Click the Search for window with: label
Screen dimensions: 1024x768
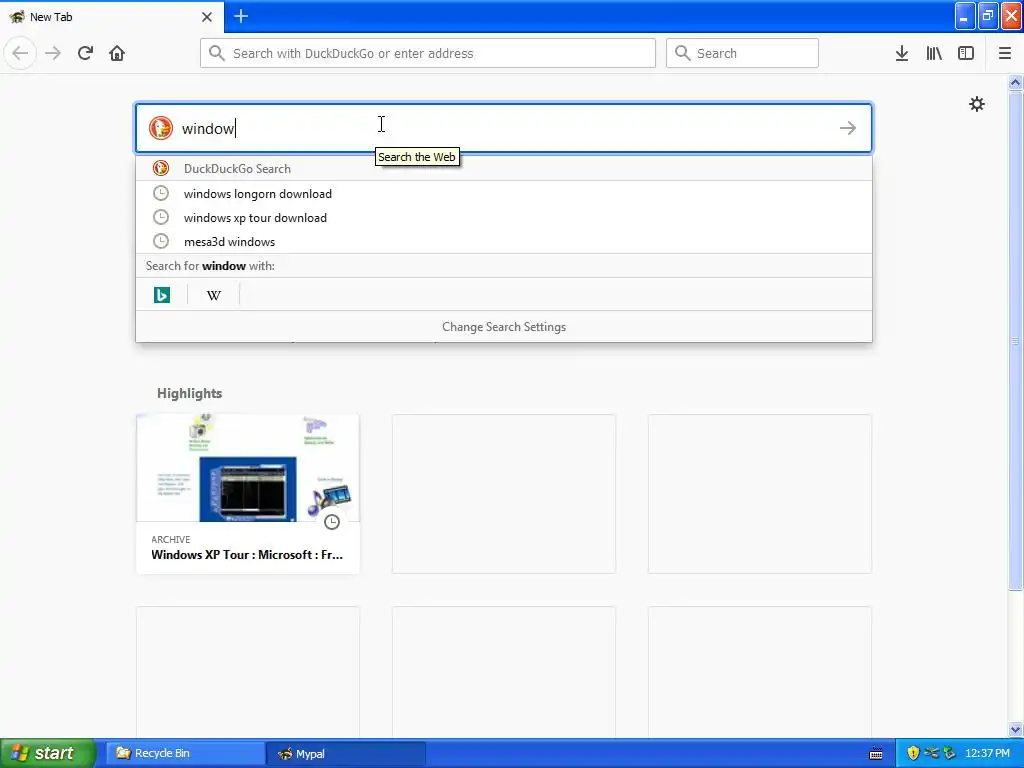click(x=210, y=266)
